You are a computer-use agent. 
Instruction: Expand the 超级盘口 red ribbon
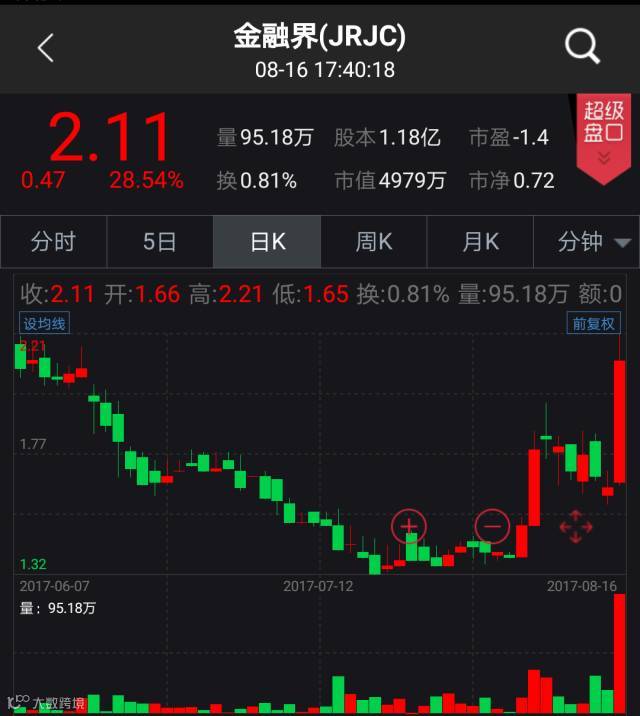[x=603, y=139]
